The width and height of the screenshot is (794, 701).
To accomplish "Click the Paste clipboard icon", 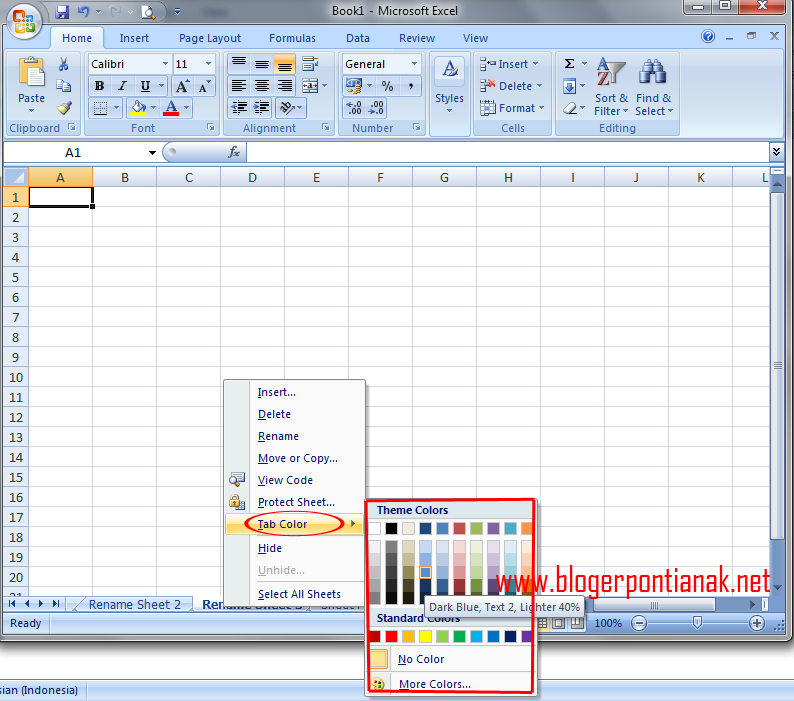I will click(31, 72).
